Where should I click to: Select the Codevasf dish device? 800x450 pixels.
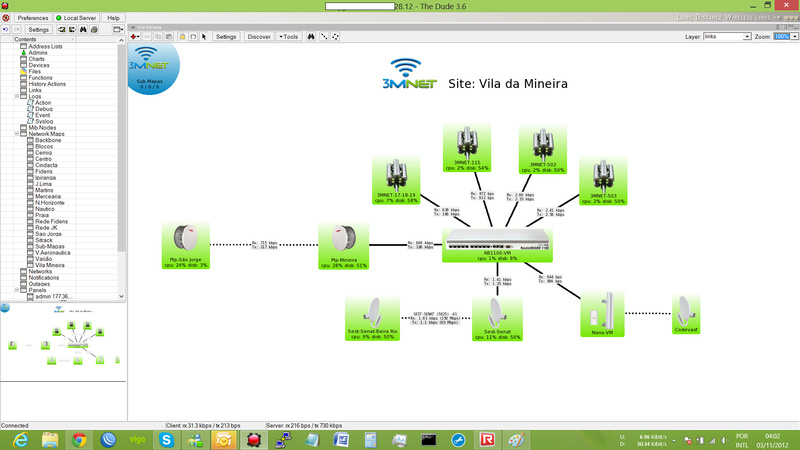(x=686, y=314)
